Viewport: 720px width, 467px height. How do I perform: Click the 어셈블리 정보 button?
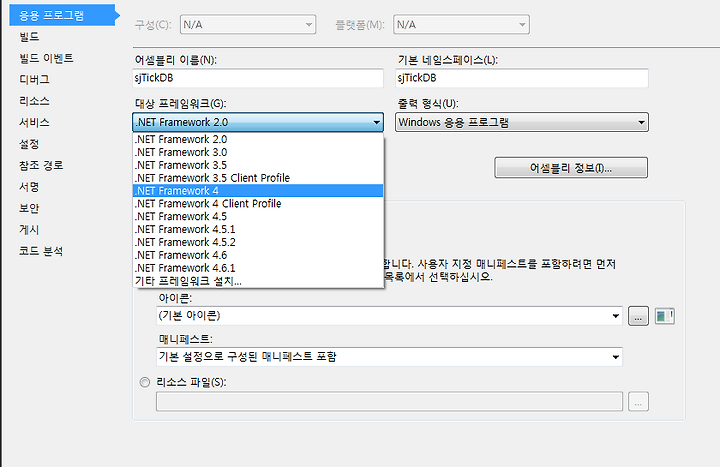tap(571, 168)
